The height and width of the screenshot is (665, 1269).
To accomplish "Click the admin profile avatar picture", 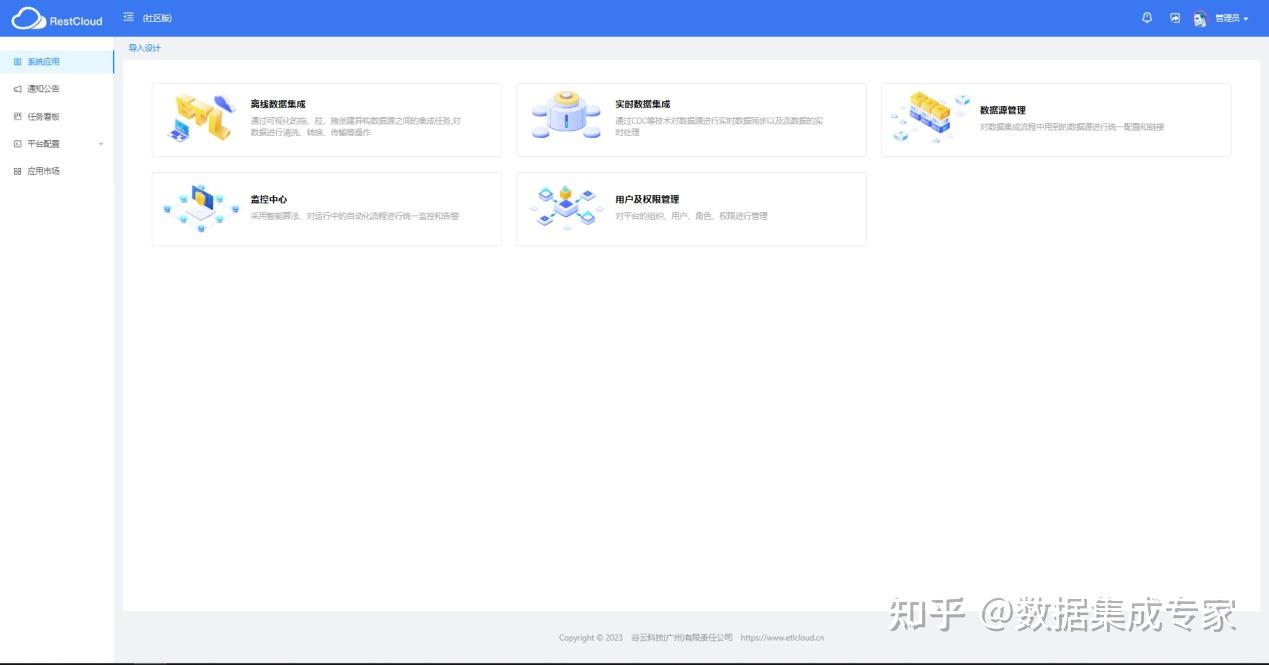I will pos(1199,18).
